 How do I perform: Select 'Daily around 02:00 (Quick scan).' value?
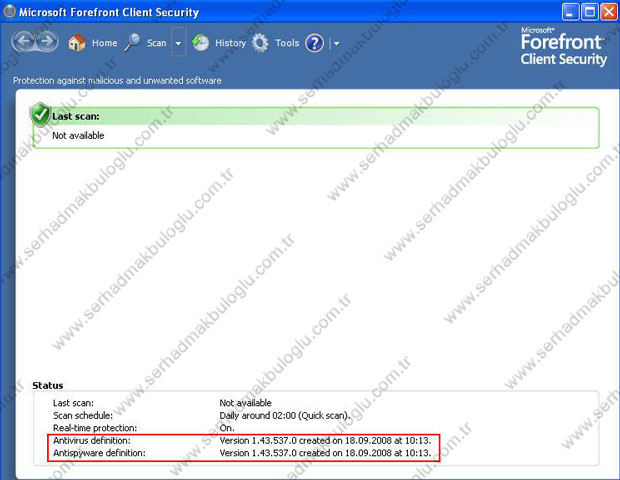point(285,416)
